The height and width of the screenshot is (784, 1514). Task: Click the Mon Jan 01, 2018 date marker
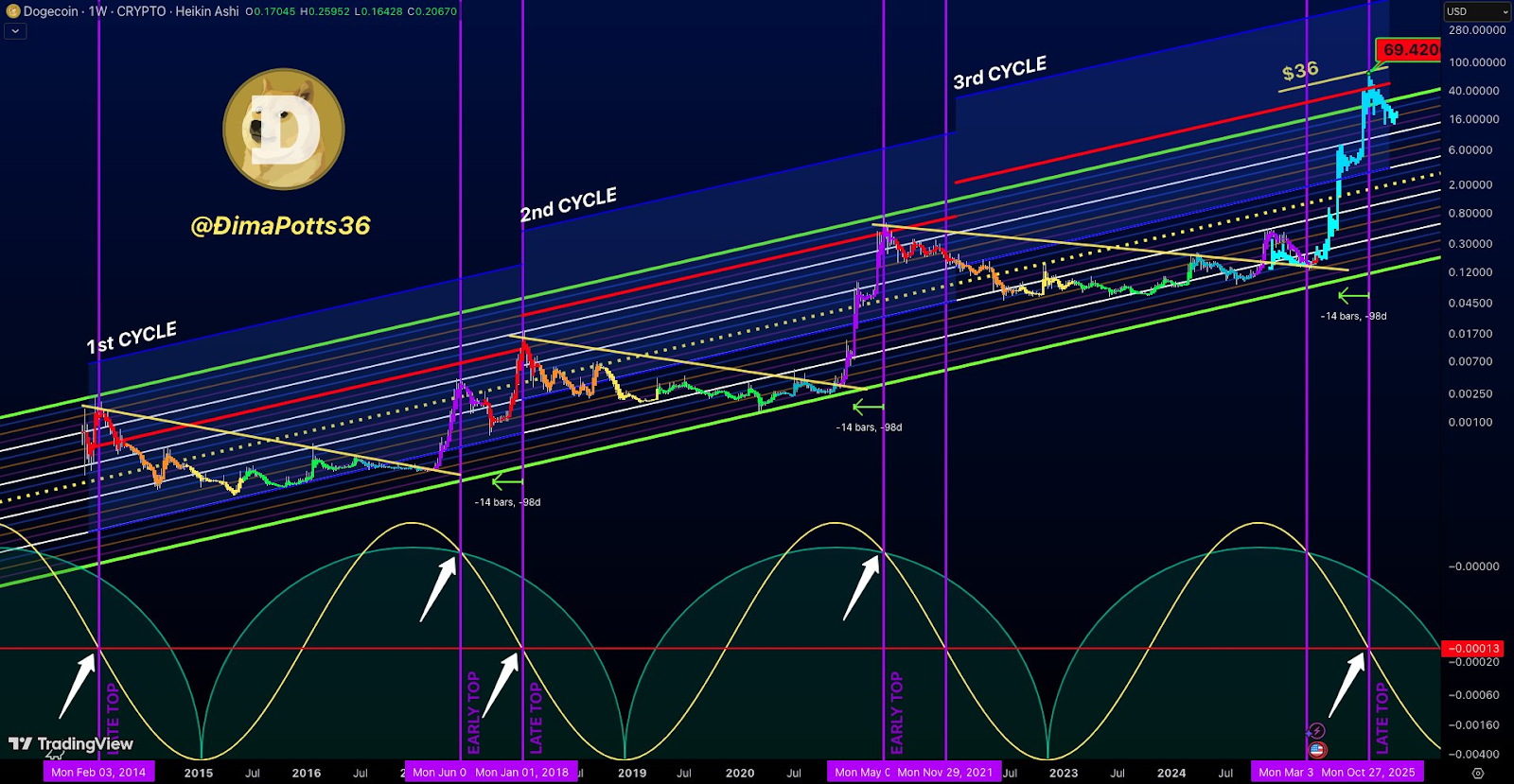[x=521, y=772]
